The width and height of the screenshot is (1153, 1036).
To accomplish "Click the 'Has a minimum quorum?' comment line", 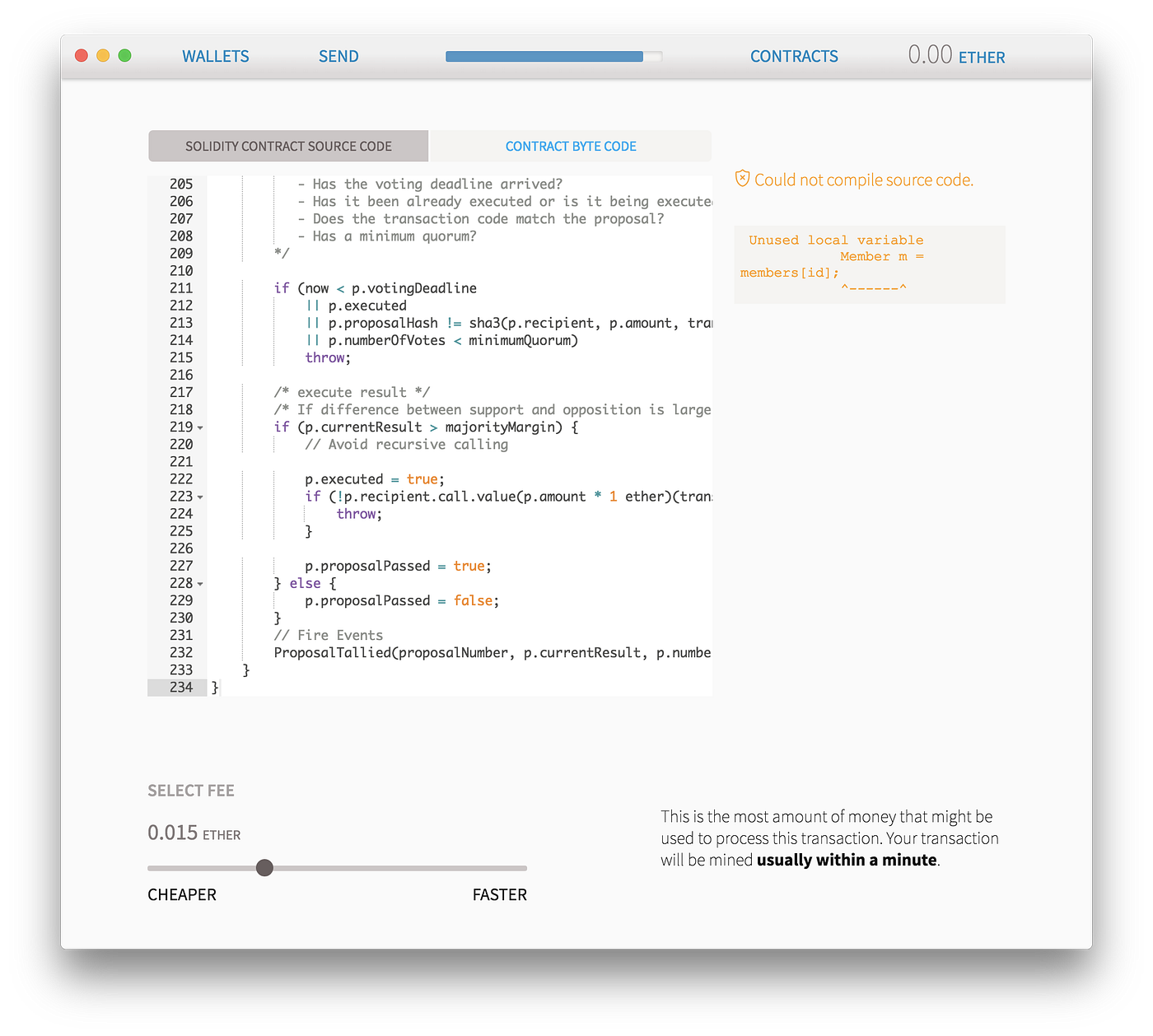I will coord(387,236).
